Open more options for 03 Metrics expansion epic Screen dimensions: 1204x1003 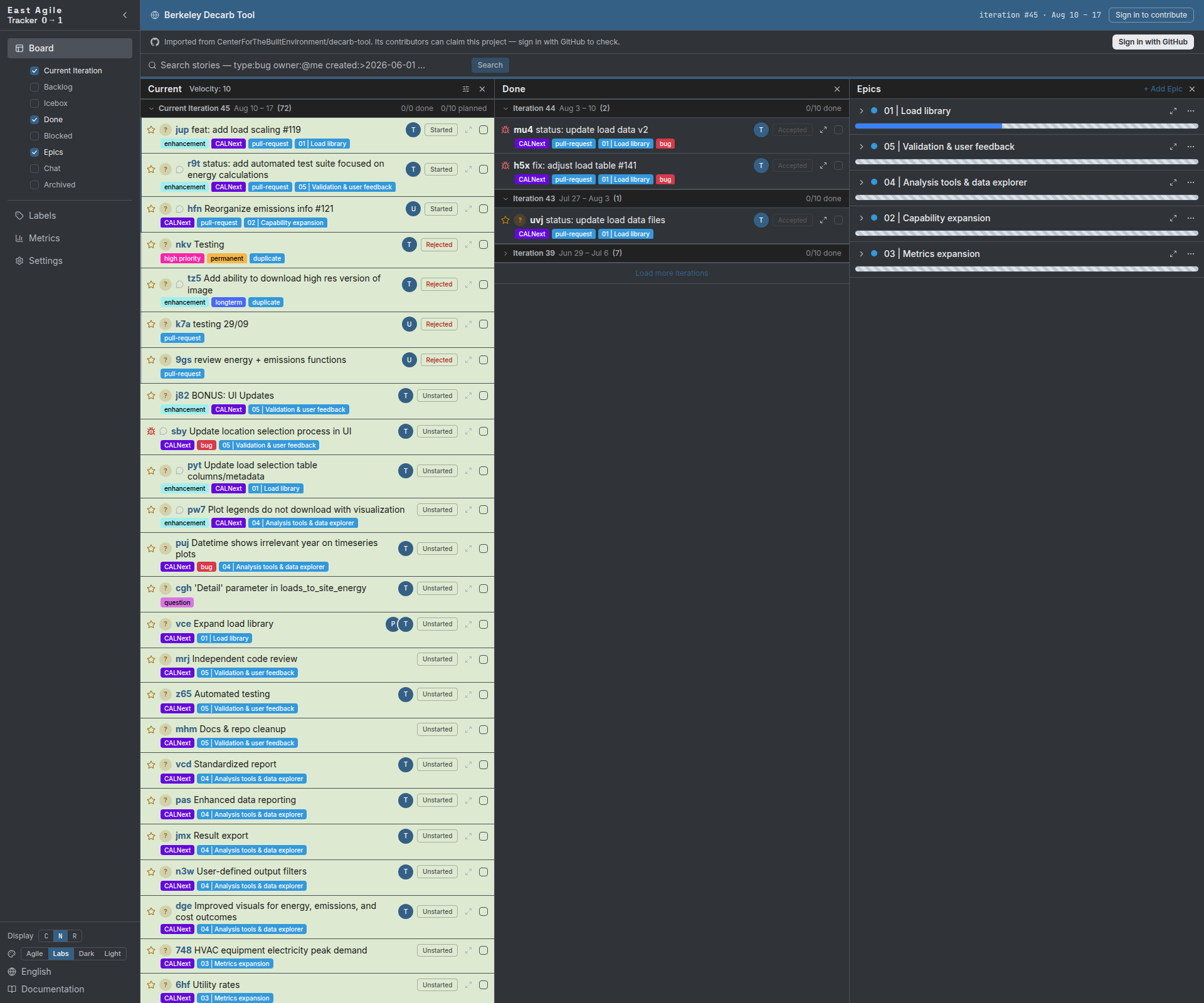(1191, 254)
